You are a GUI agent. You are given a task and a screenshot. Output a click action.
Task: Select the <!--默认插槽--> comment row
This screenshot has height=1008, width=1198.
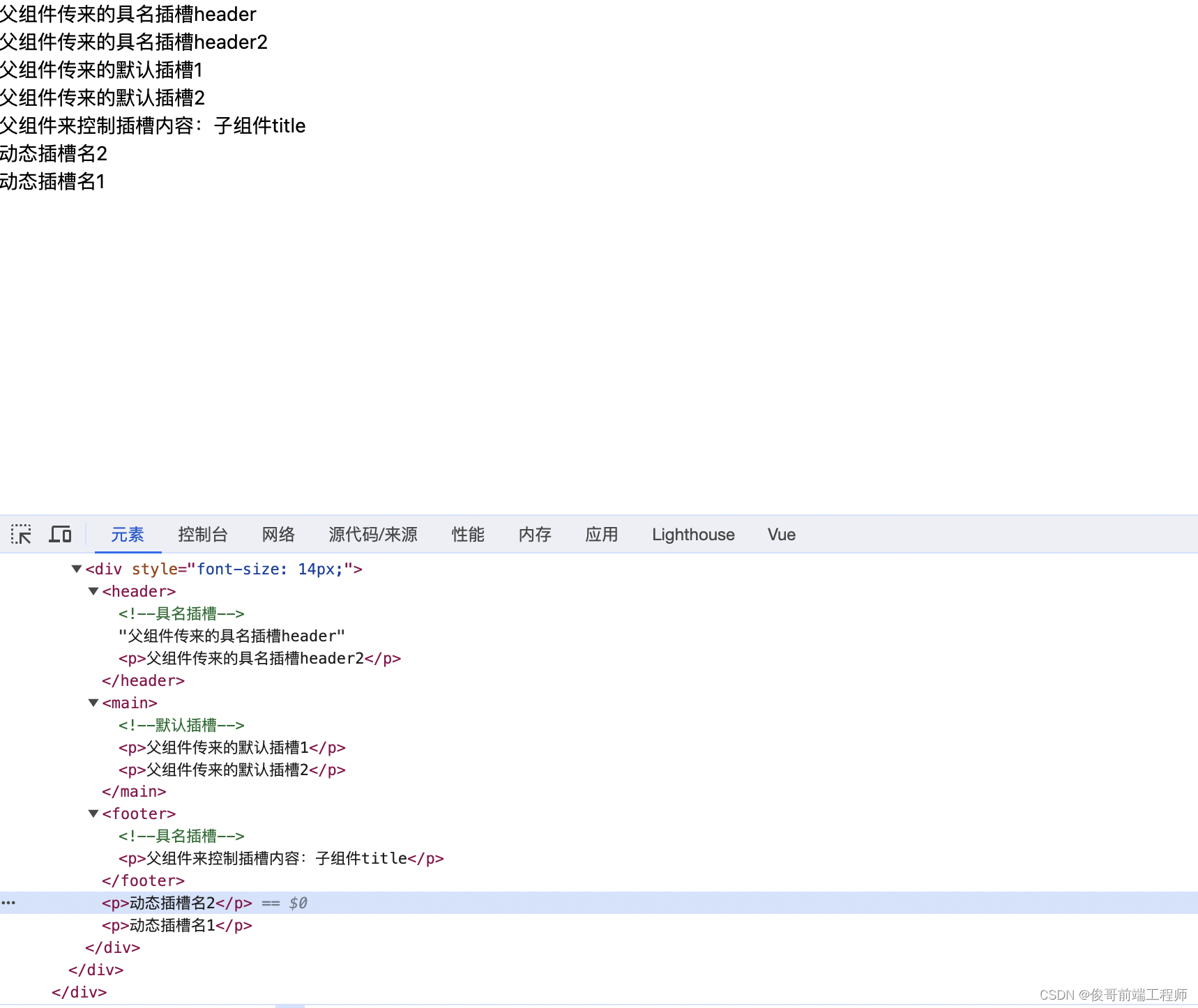click(x=181, y=725)
